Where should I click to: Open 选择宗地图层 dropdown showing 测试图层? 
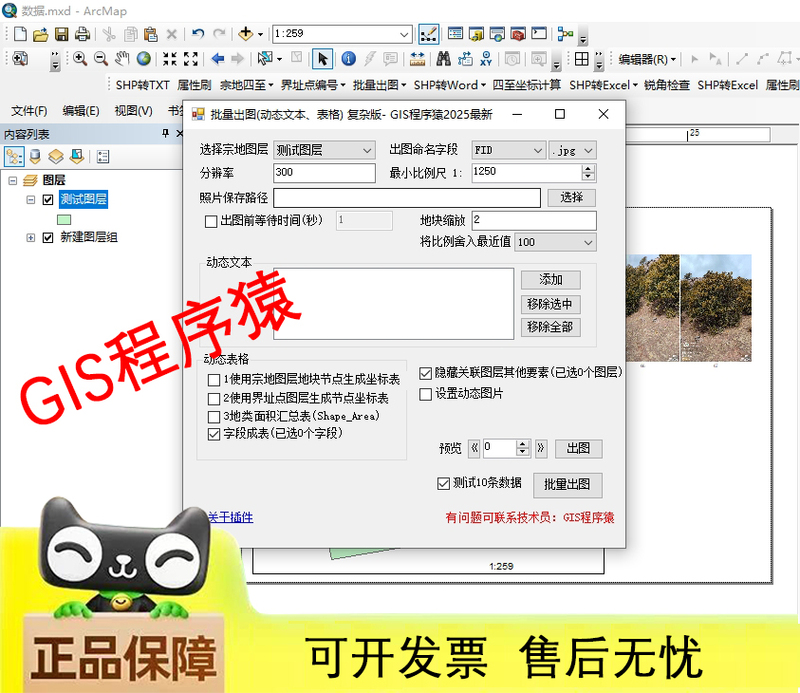324,150
